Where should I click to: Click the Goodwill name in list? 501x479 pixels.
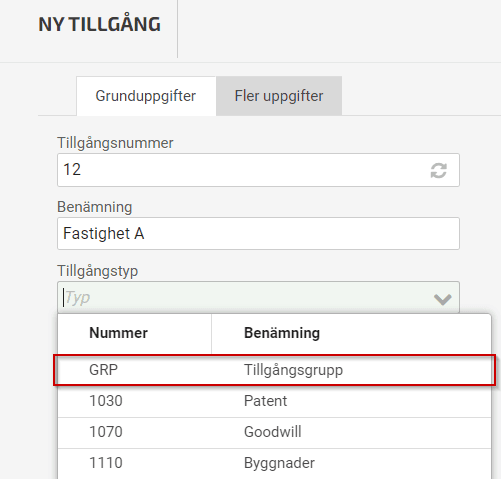click(272, 432)
